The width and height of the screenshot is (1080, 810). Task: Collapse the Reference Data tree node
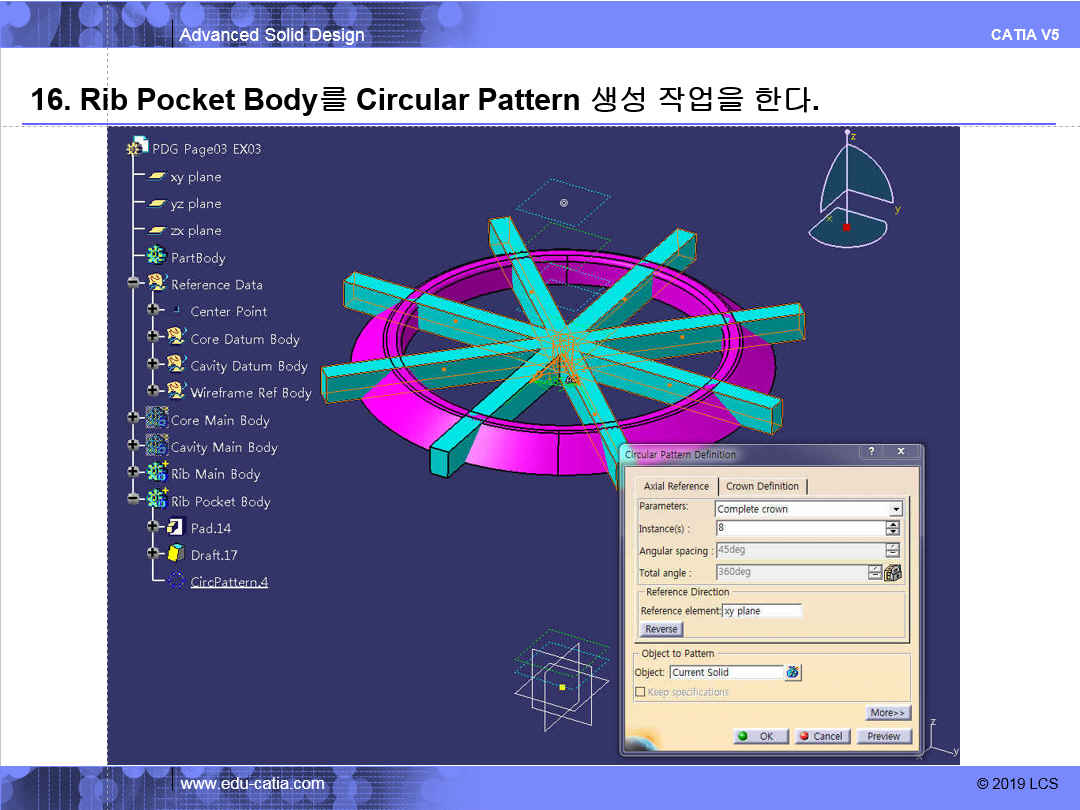point(133,284)
